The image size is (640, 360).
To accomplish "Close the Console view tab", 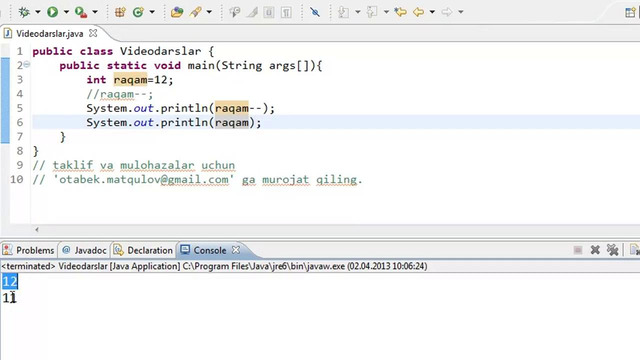I will [236, 250].
